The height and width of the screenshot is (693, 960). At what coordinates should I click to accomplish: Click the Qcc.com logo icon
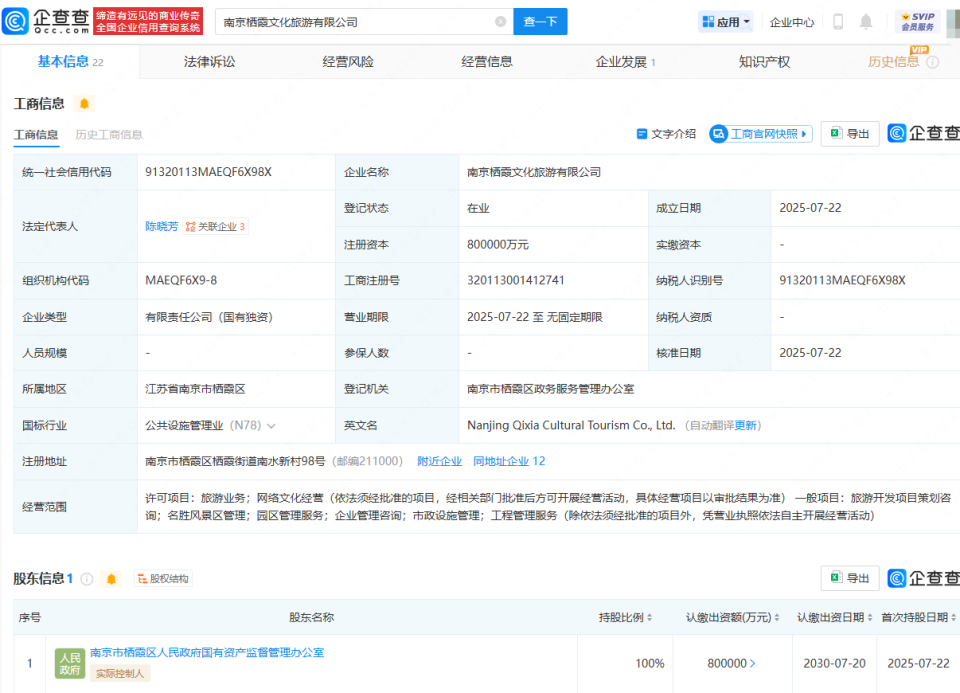click(x=15, y=21)
